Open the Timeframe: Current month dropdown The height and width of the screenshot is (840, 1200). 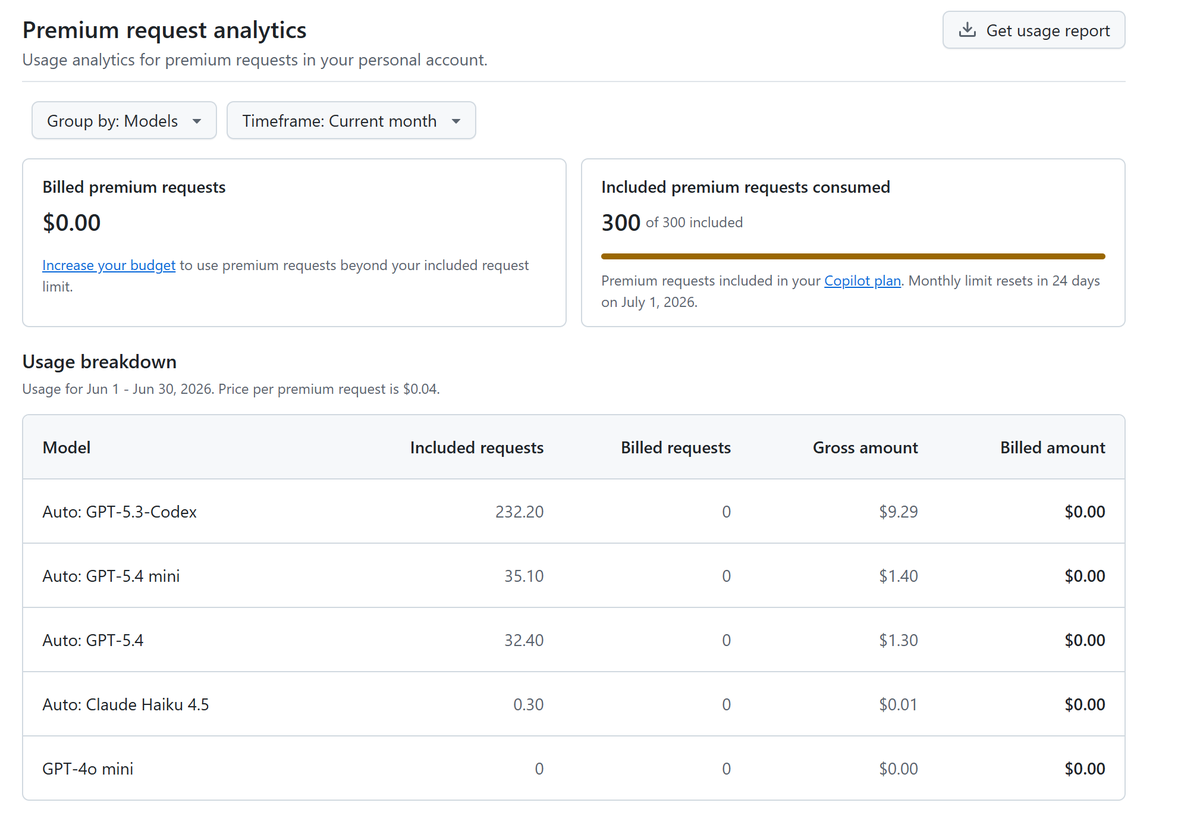[x=351, y=120]
